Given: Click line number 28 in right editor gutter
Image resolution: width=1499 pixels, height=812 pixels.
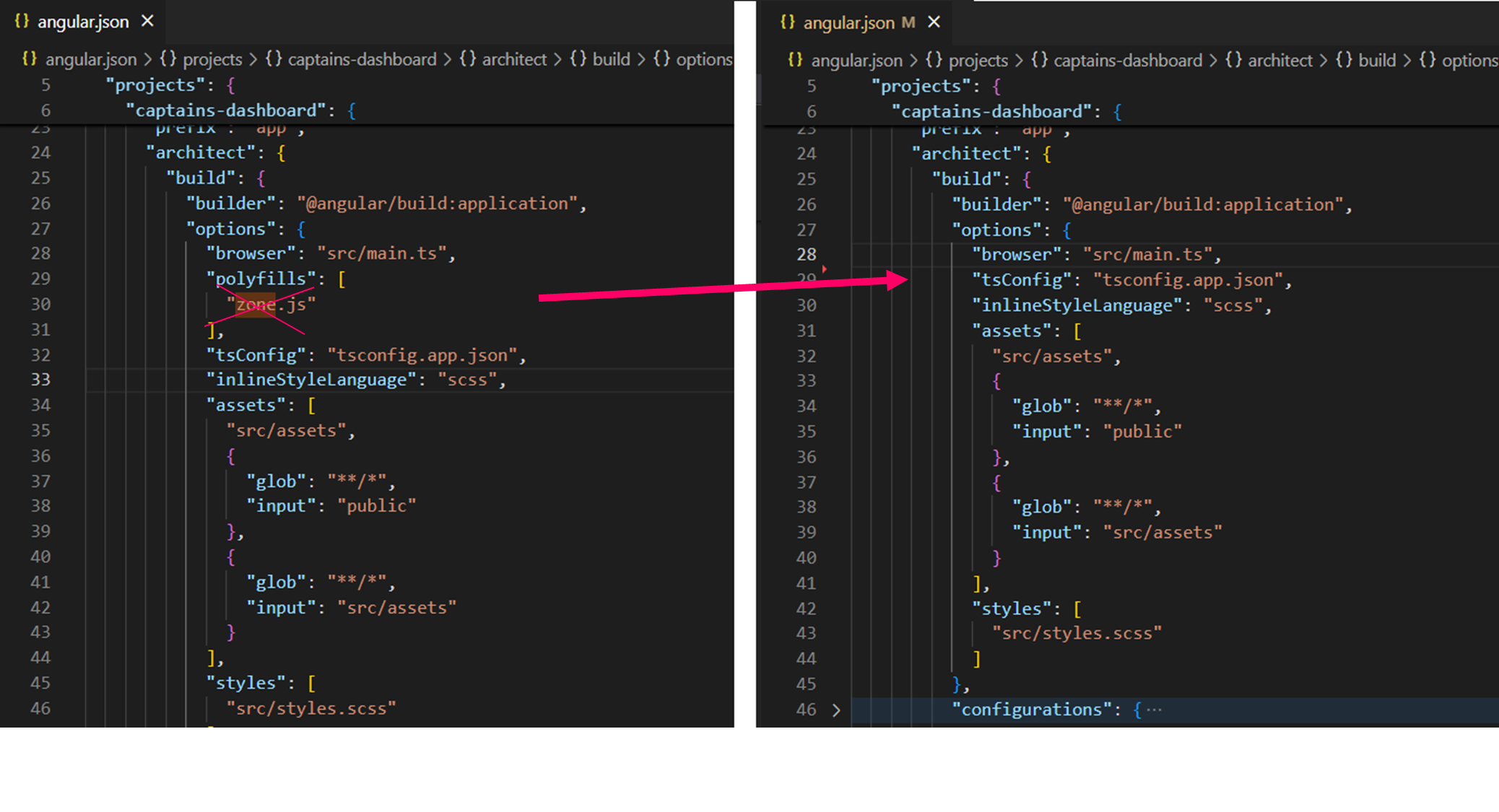Looking at the screenshot, I should click(806, 255).
